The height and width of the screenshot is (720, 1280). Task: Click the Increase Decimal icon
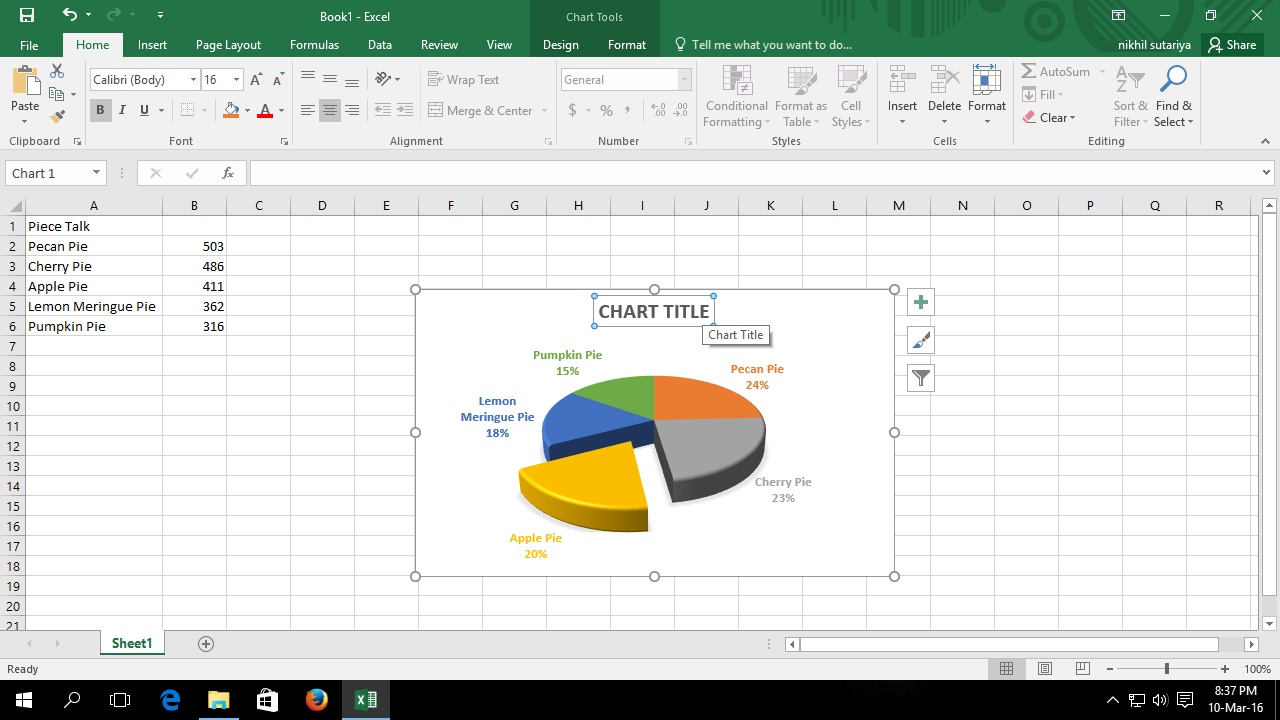(x=658, y=110)
